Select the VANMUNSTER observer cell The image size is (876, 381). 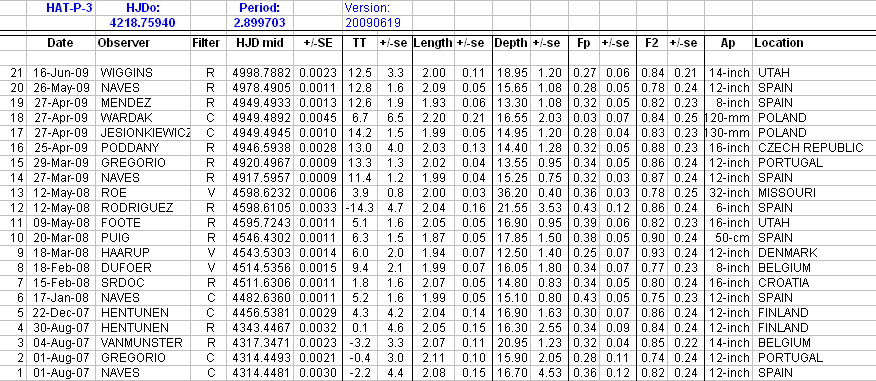click(143, 342)
